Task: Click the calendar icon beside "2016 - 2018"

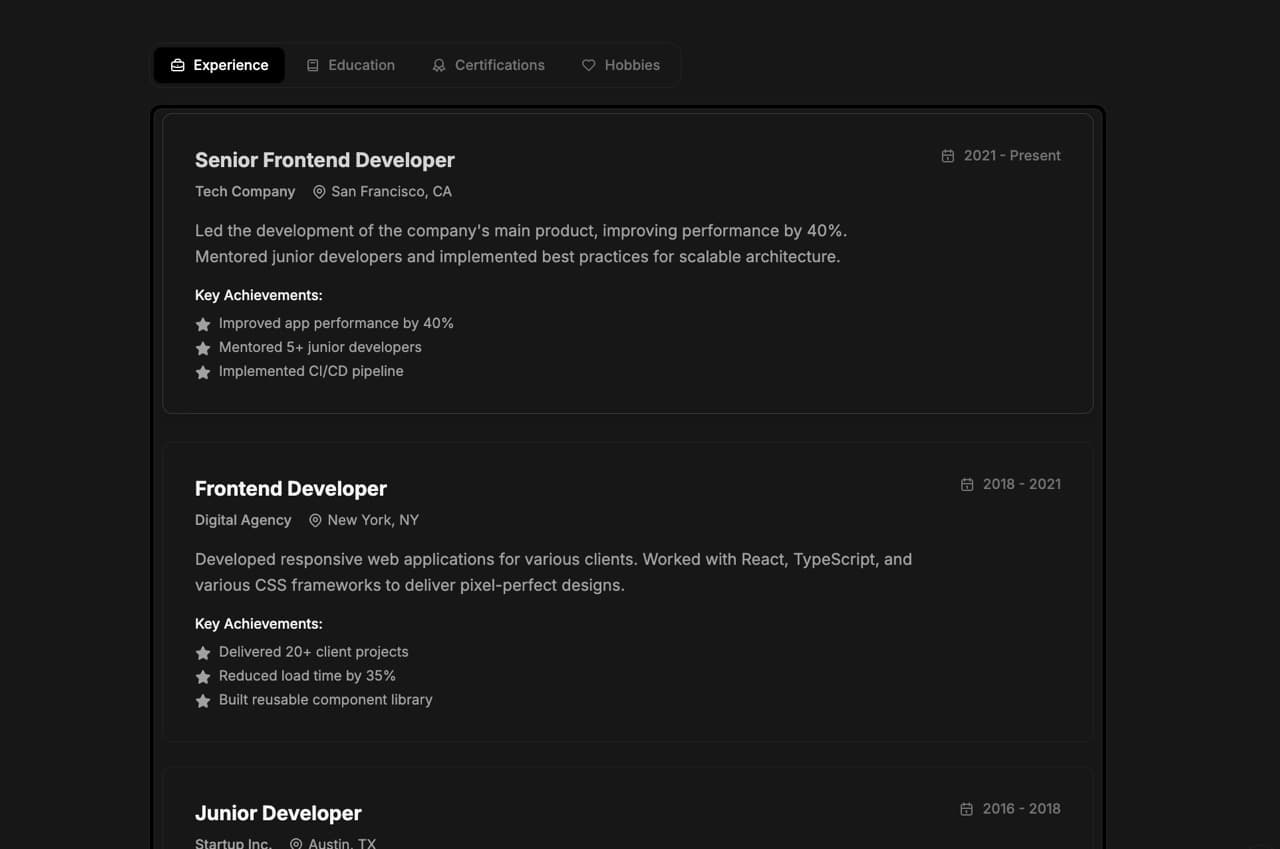Action: tap(965, 809)
